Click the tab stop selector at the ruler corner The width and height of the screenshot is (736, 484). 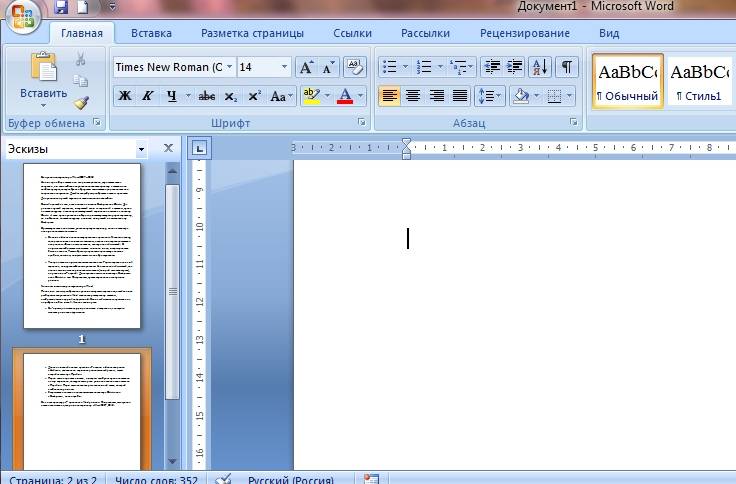click(x=199, y=148)
